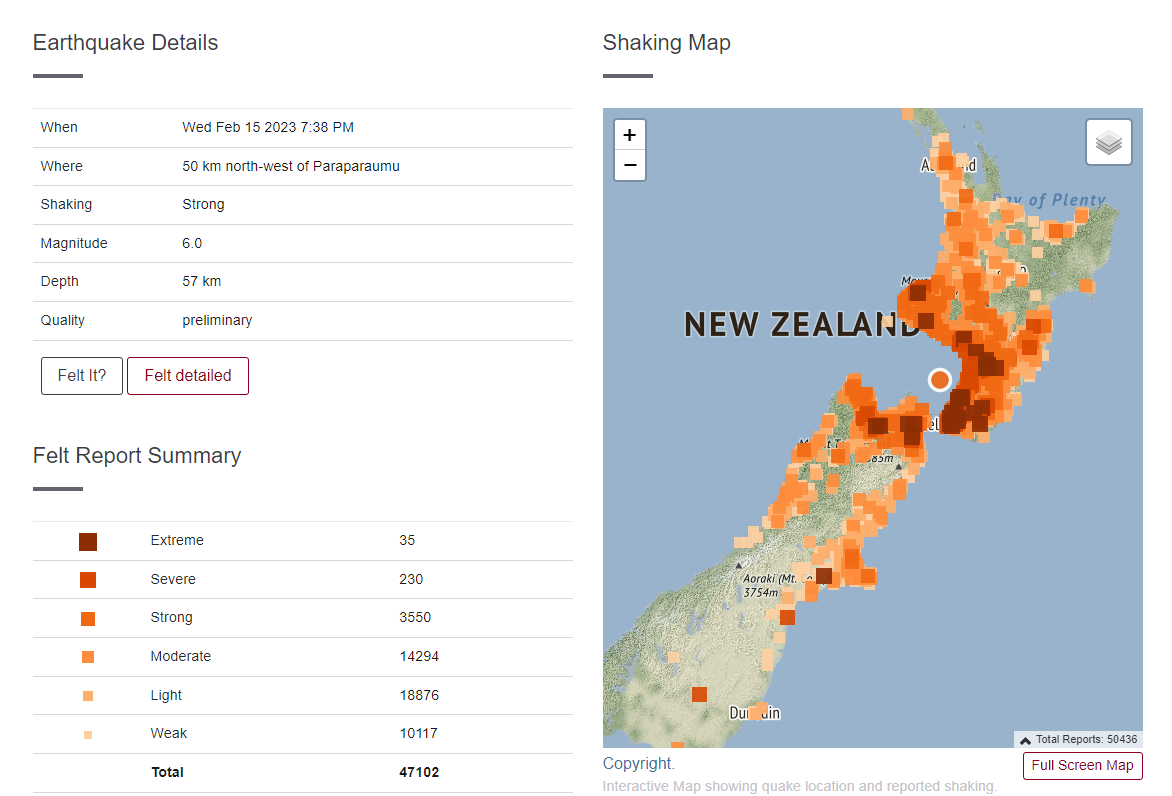Click the Felt It? button
1172x796 pixels.
coord(81,375)
